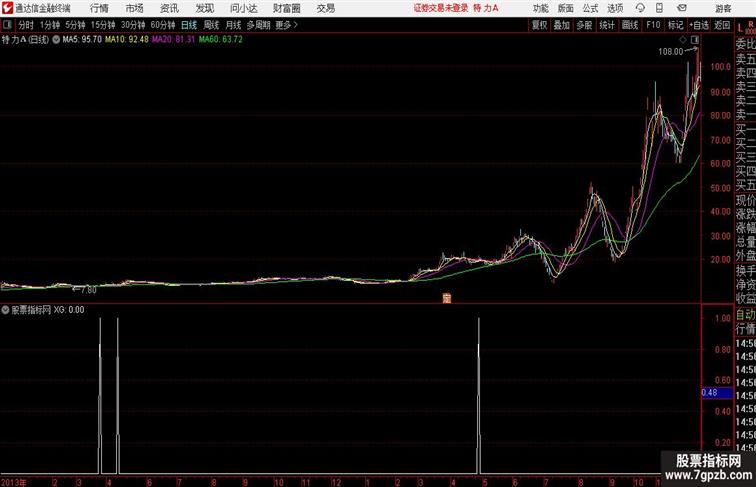Open the mobile phone icon
The image size is (756, 487).
[x=659, y=8]
